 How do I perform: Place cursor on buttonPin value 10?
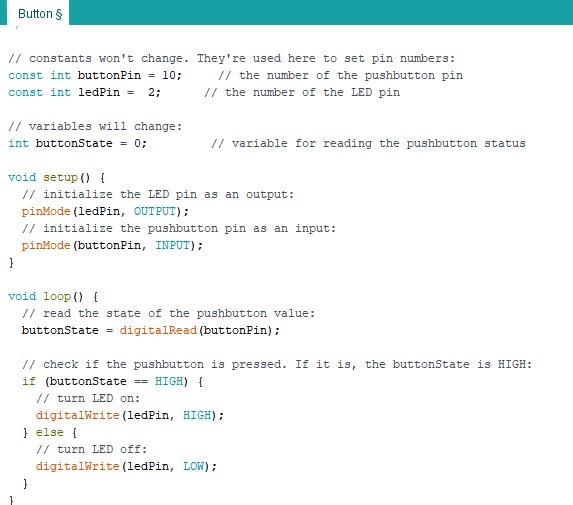coord(169,75)
